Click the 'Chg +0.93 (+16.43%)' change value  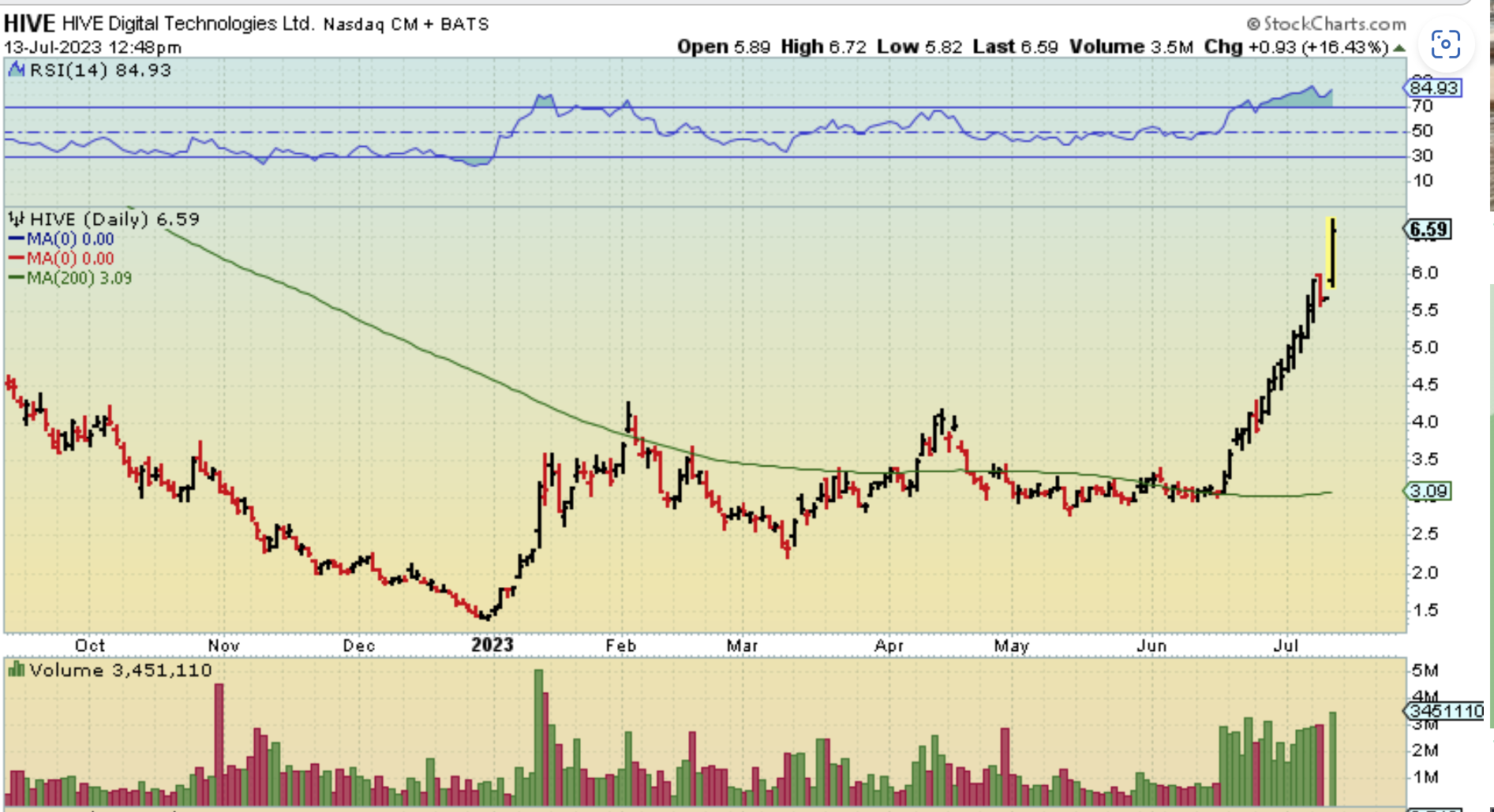pos(1296,47)
